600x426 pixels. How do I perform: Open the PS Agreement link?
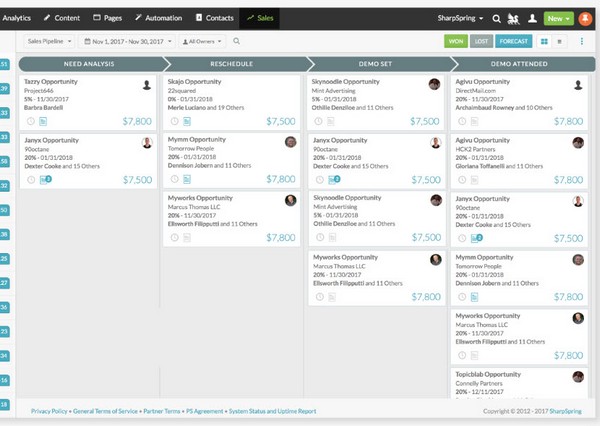click(205, 411)
